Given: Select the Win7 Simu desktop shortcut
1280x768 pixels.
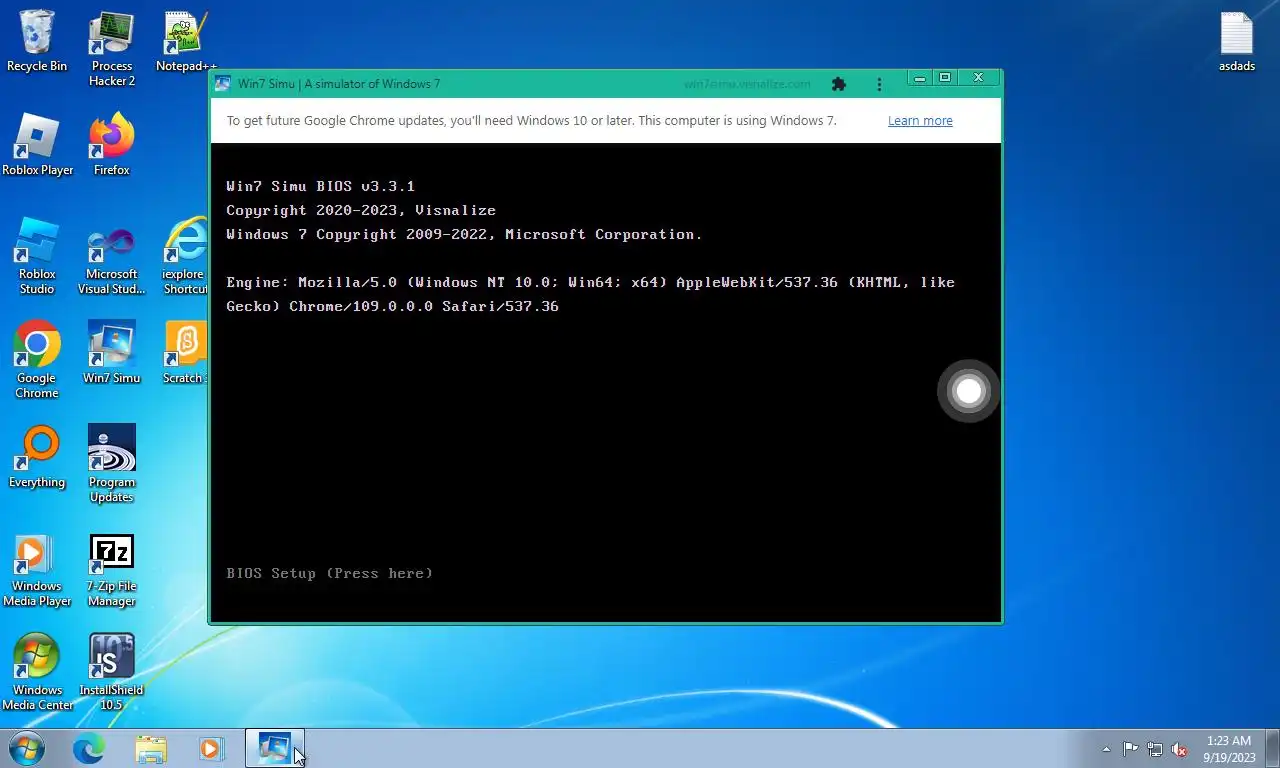Looking at the screenshot, I should point(112,353).
